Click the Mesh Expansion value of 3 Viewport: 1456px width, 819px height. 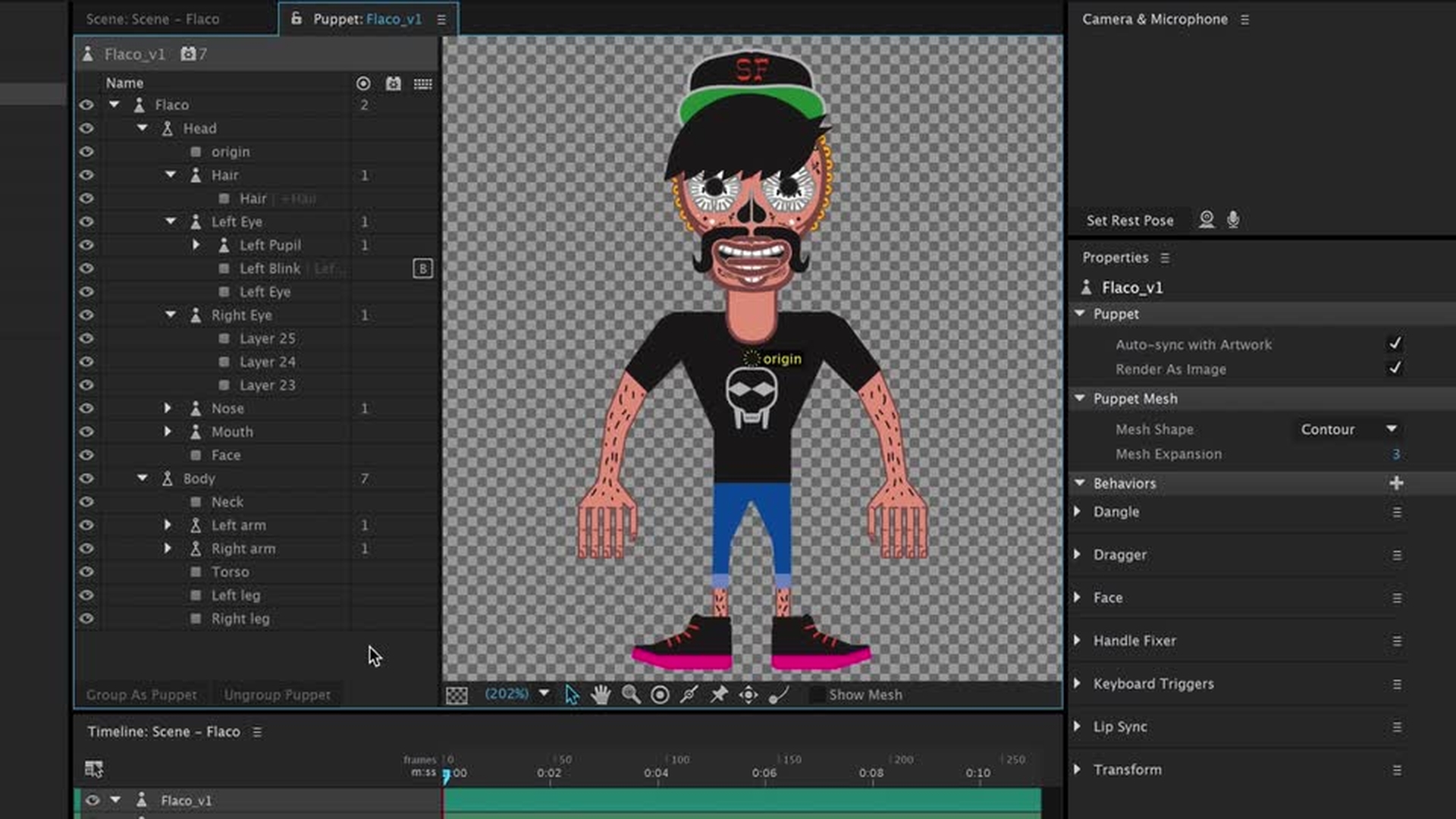tap(1396, 454)
